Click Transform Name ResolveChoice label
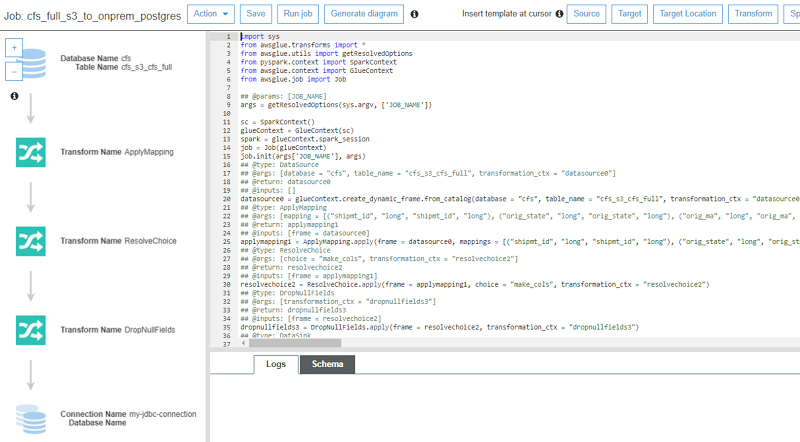This screenshot has width=800, height=442. click(x=118, y=241)
